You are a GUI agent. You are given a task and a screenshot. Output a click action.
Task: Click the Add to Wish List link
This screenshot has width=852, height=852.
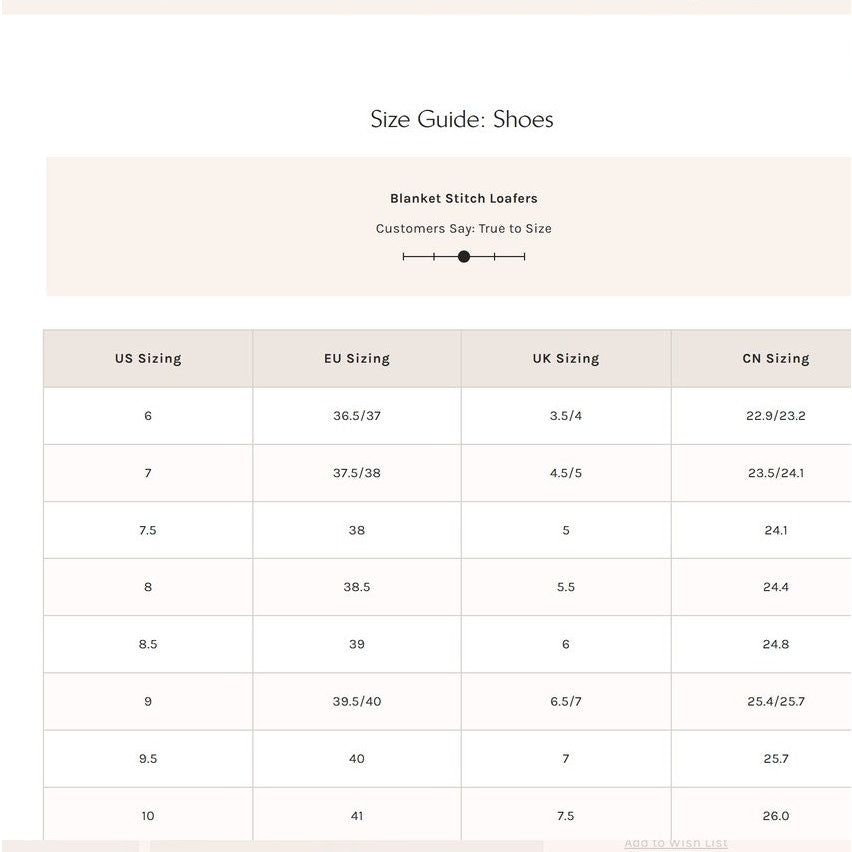[x=676, y=844]
